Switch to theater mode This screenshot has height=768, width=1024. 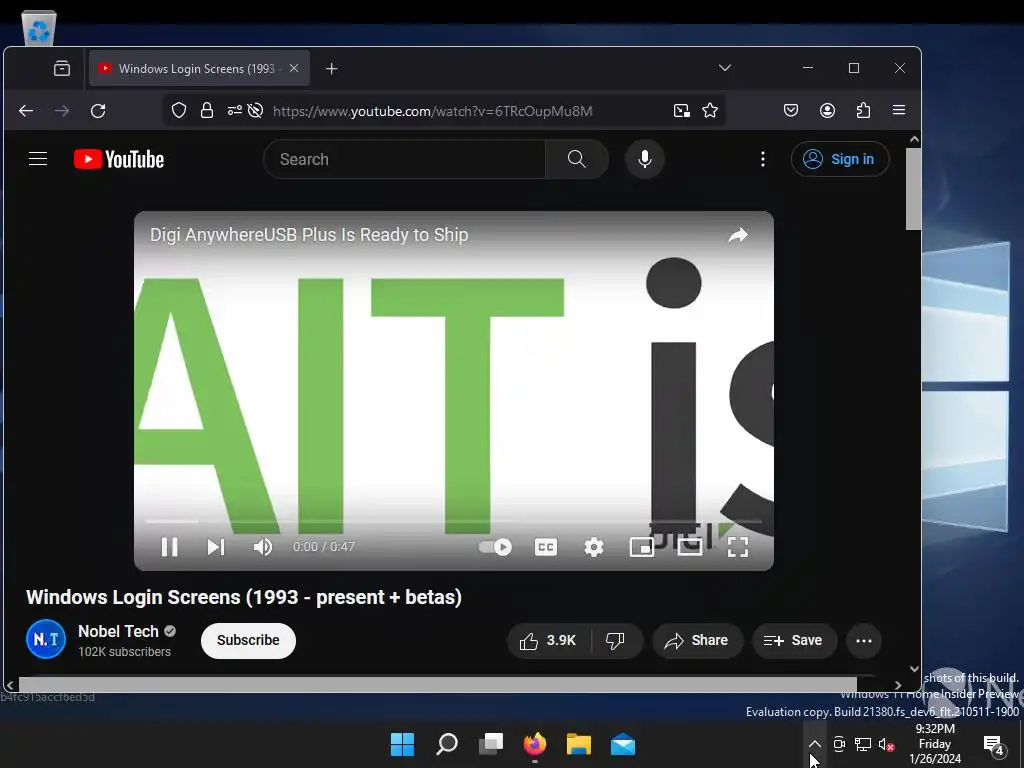(x=690, y=547)
